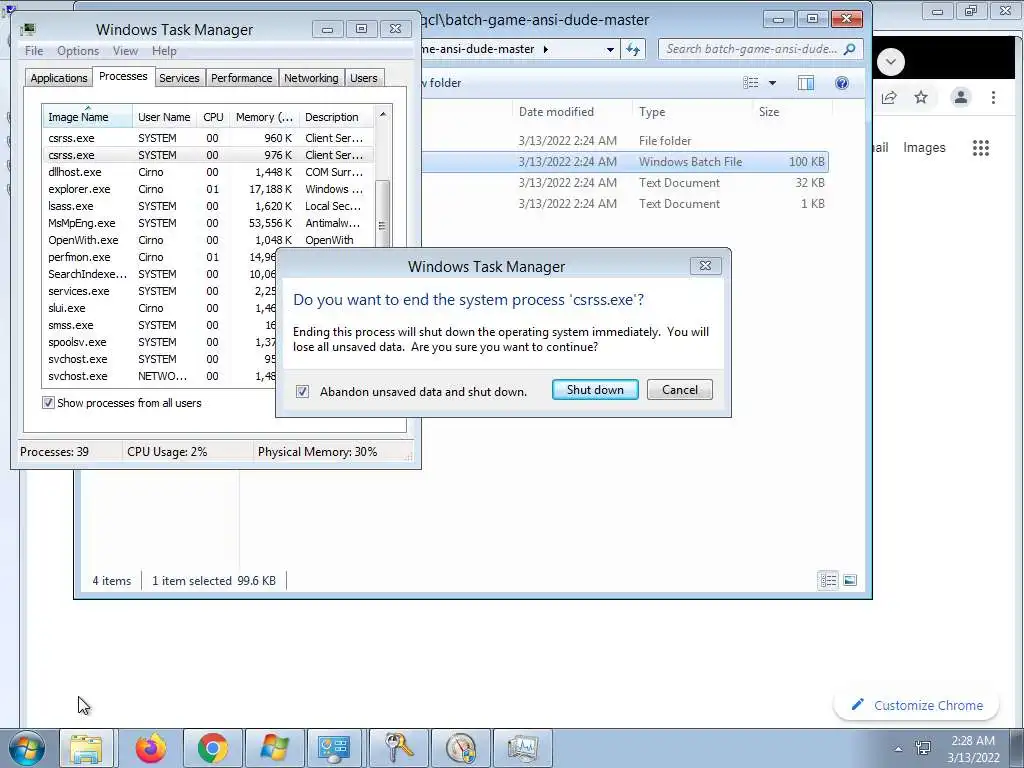
Task: Select the MsMpEng.exe process row
Action: [208, 223]
